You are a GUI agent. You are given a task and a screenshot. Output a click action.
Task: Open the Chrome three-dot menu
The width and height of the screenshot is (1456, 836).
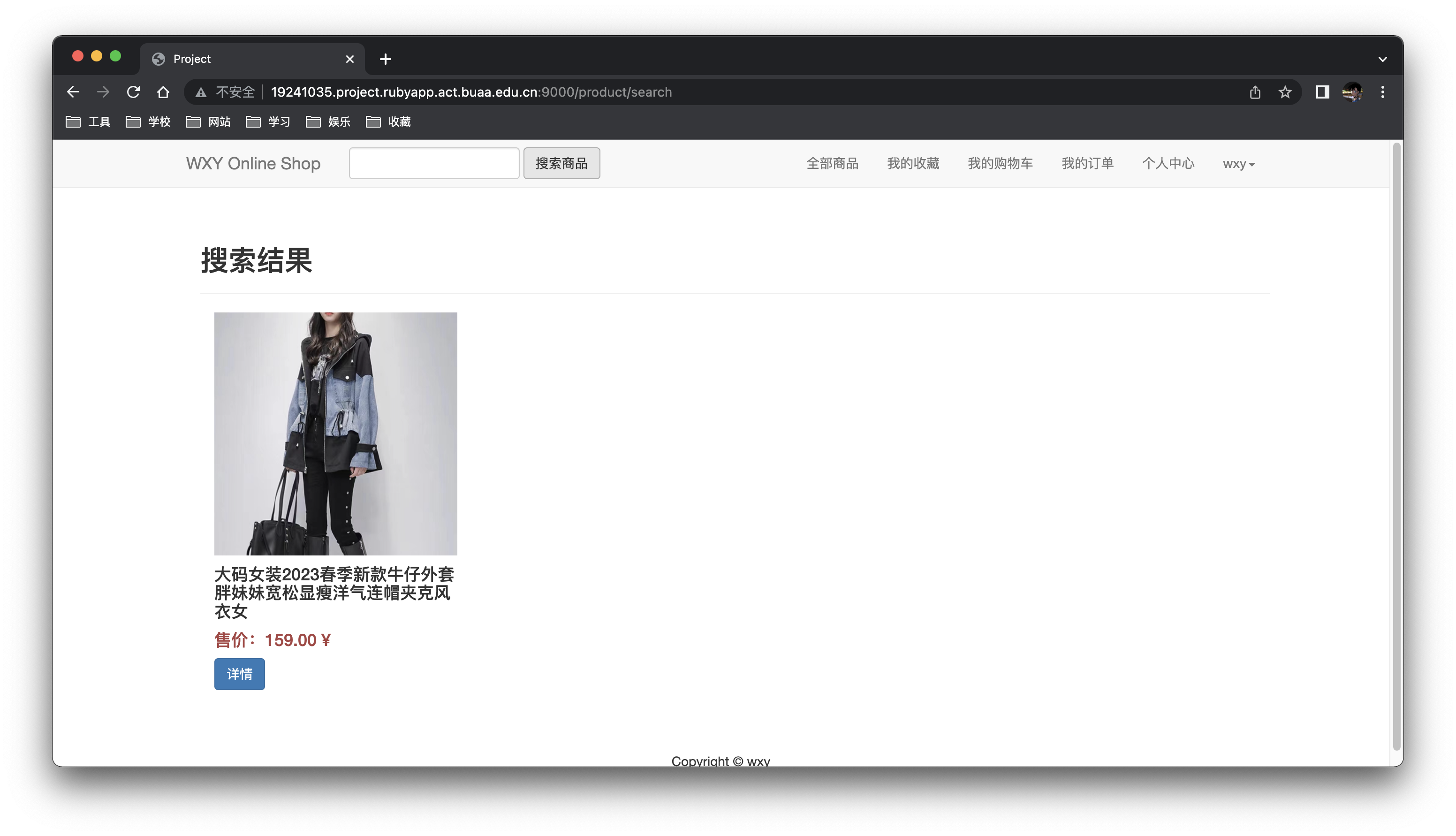pos(1382,92)
